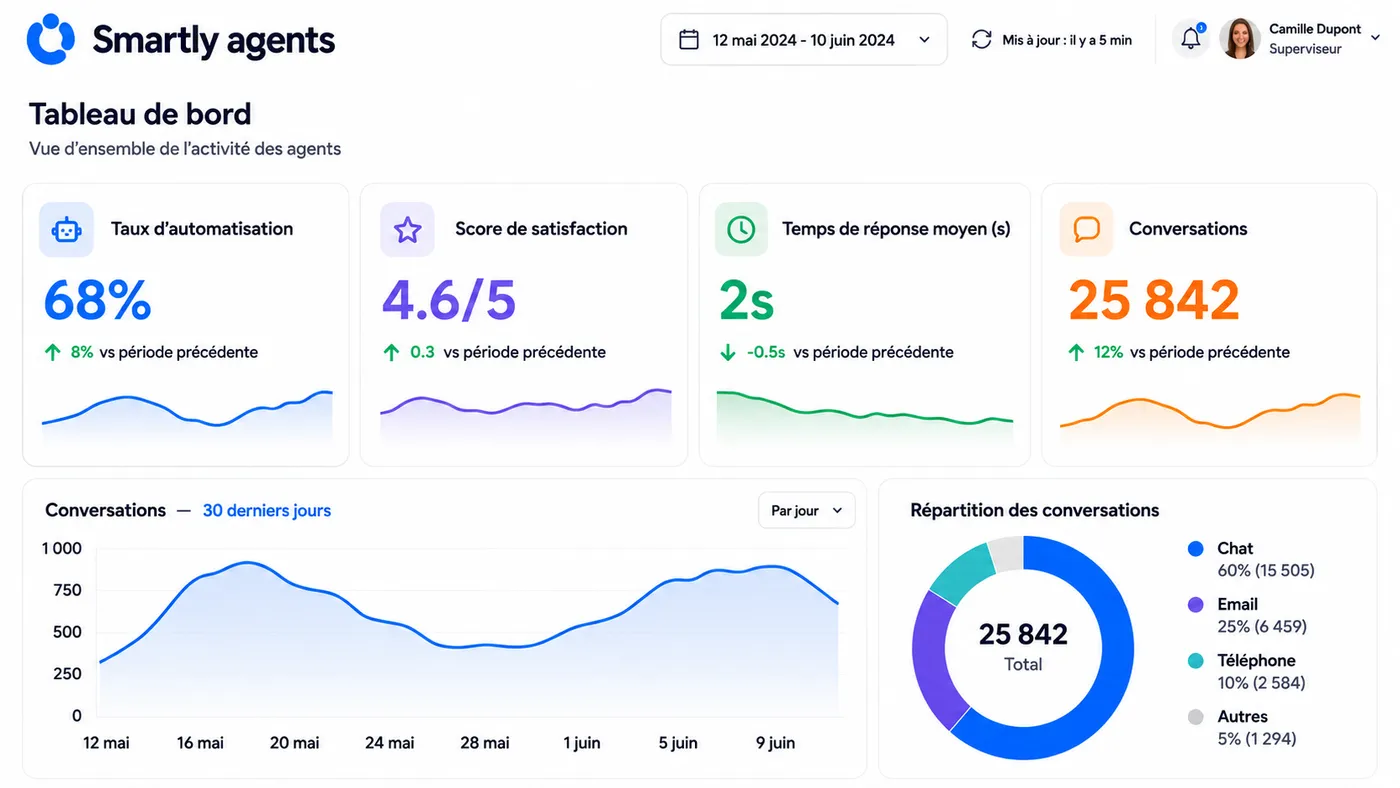Click the 5% (1 294) Autres value
The width and height of the screenshot is (1400, 788).
click(x=1257, y=739)
